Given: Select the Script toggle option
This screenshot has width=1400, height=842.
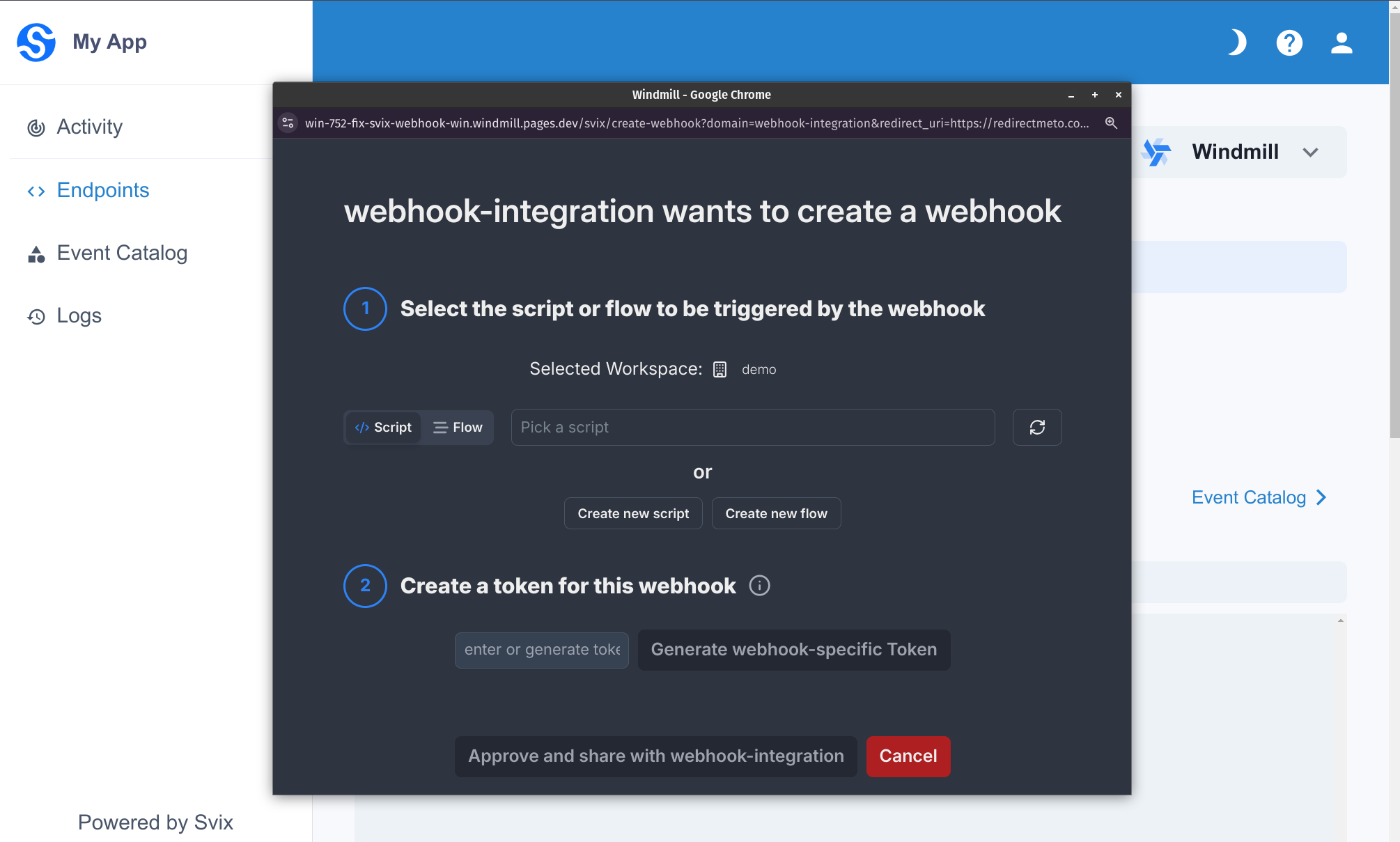Looking at the screenshot, I should pos(383,427).
